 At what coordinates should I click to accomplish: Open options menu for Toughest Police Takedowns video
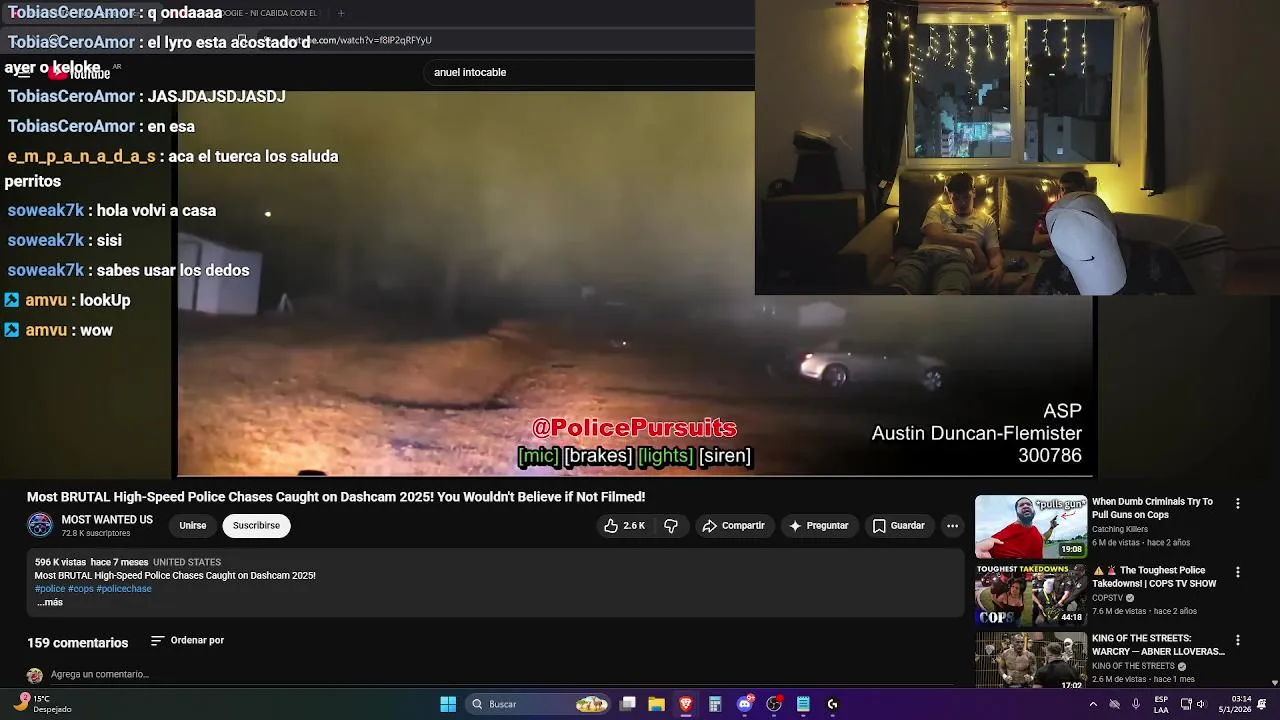(1238, 572)
